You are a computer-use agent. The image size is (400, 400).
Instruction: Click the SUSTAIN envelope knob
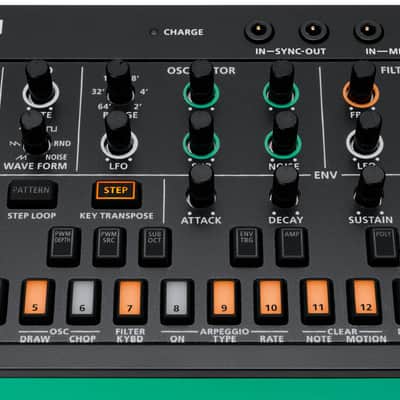coord(369,187)
